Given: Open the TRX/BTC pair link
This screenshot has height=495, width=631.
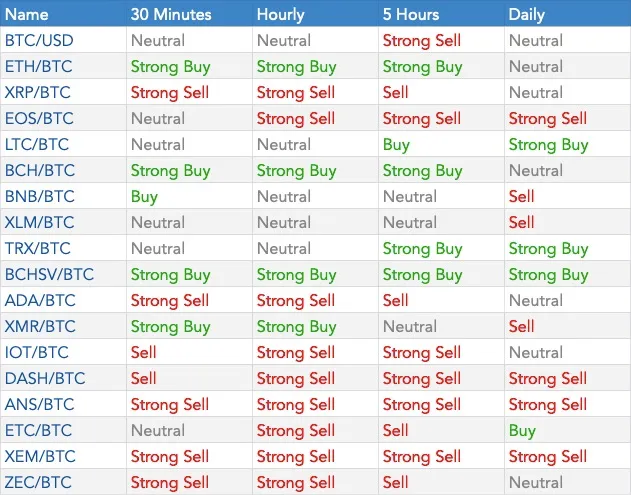Looking at the screenshot, I should tap(37, 248).
